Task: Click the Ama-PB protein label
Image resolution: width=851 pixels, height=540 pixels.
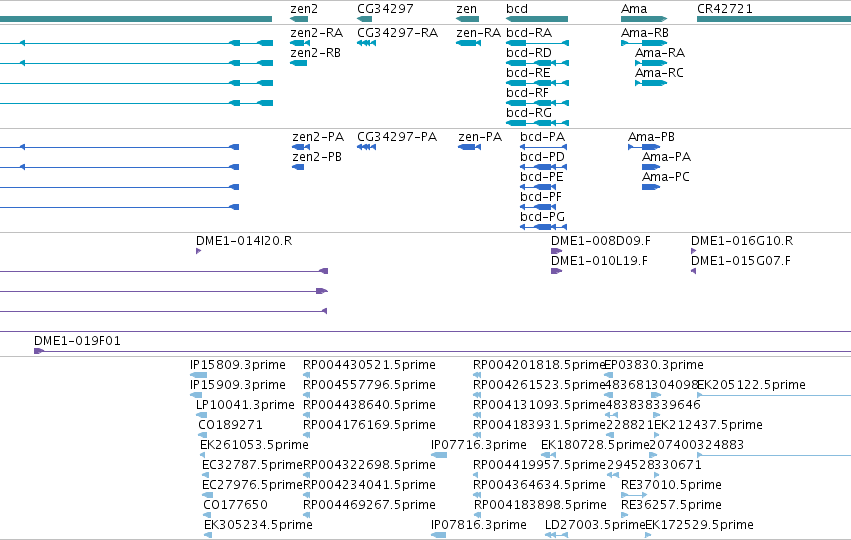Action: click(651, 137)
